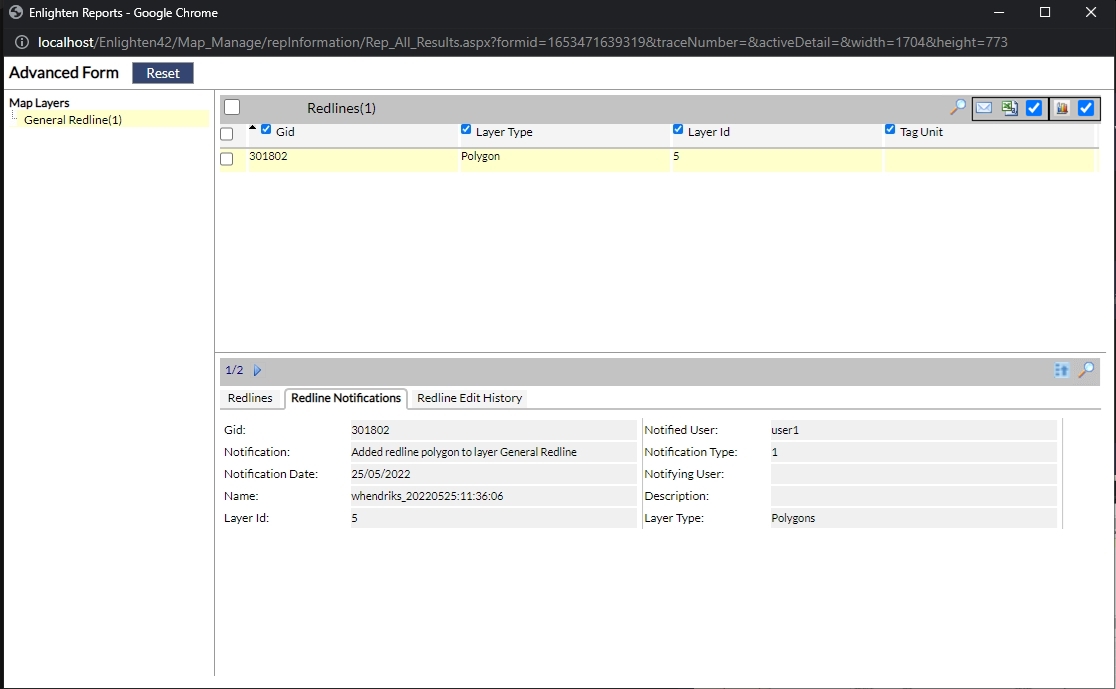Click the Polygon cell in results row
The image size is (1116, 689).
point(481,157)
